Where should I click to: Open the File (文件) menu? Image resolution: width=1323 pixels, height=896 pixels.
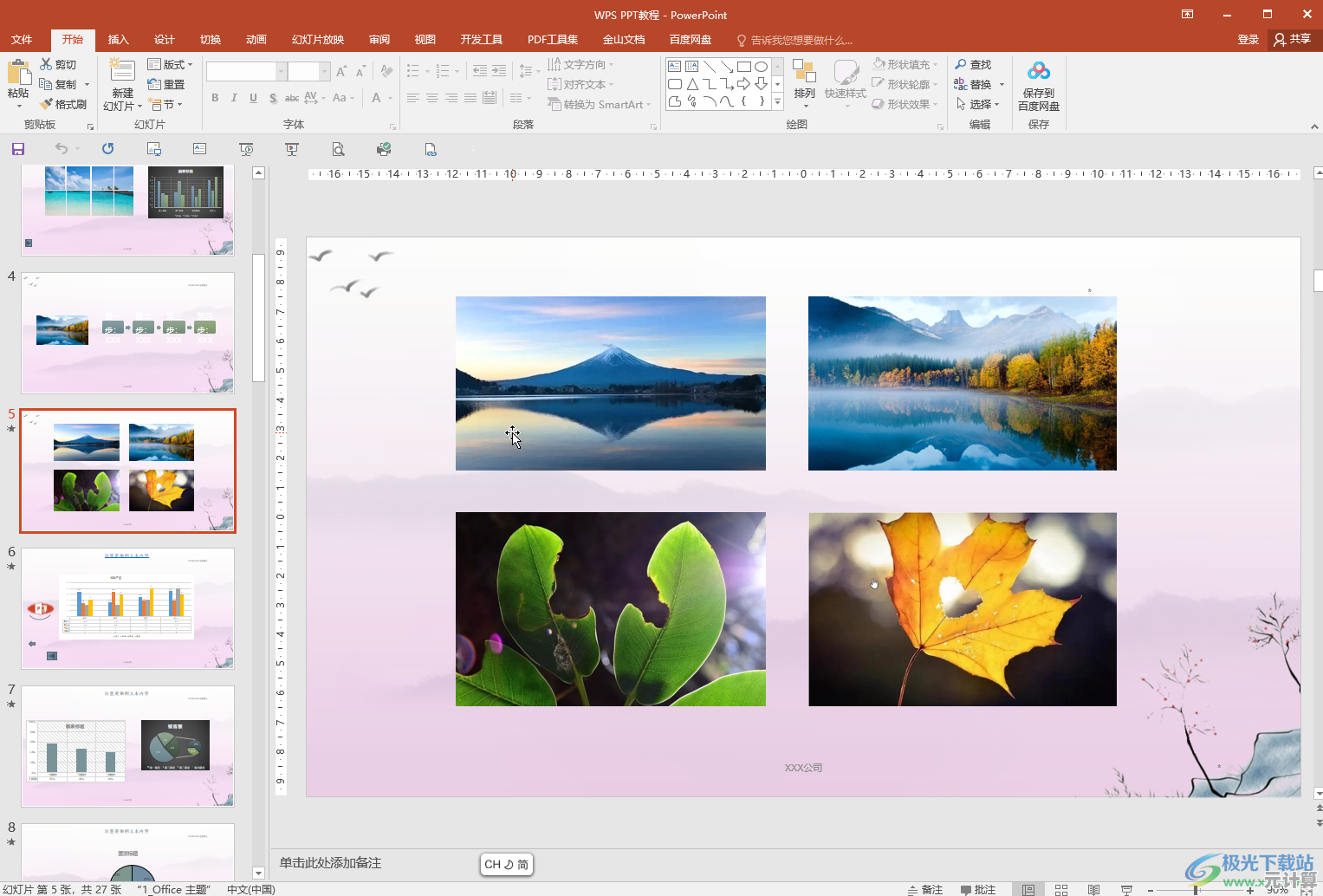pyautogui.click(x=22, y=39)
